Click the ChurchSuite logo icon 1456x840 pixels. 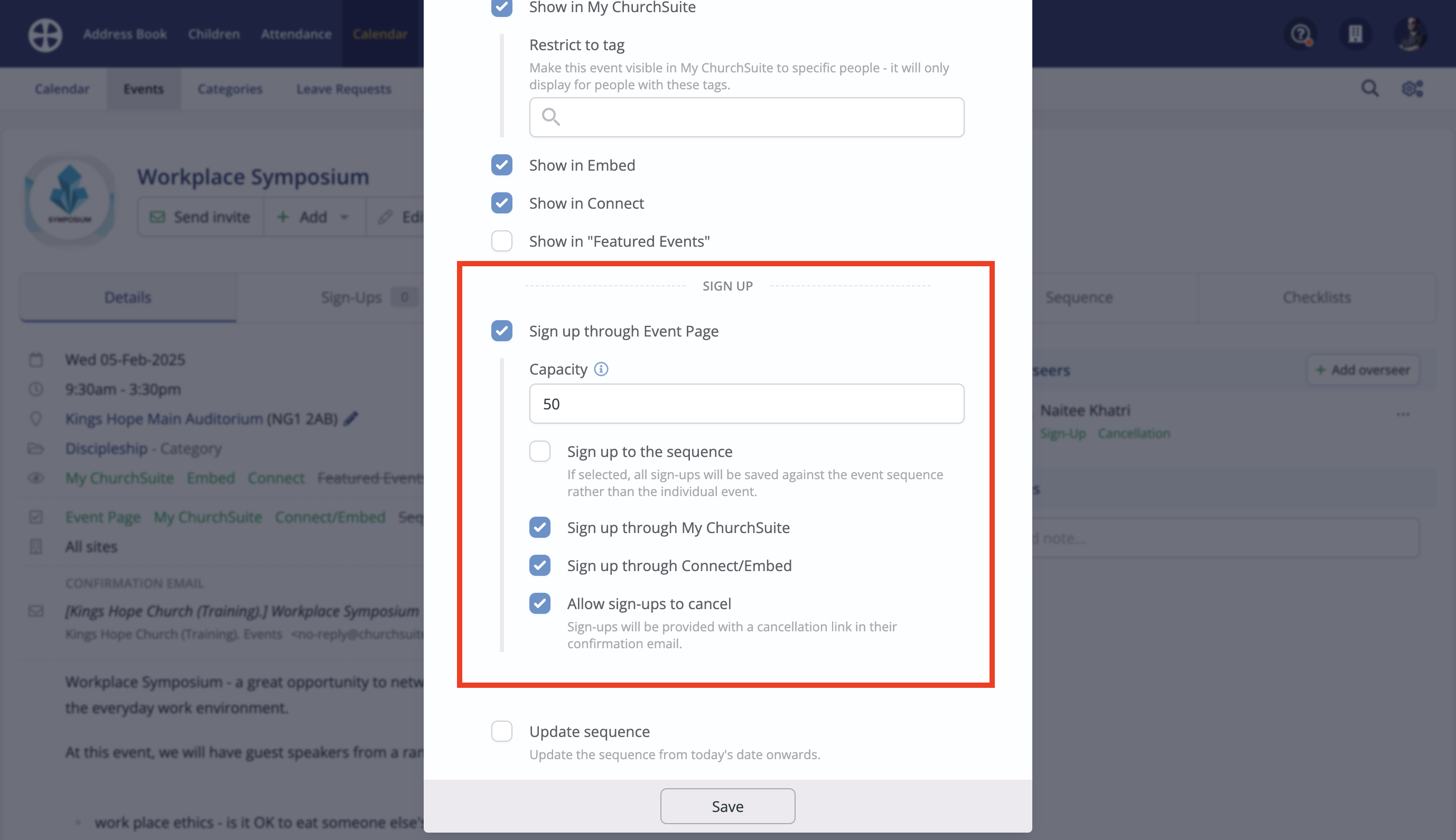pos(45,35)
